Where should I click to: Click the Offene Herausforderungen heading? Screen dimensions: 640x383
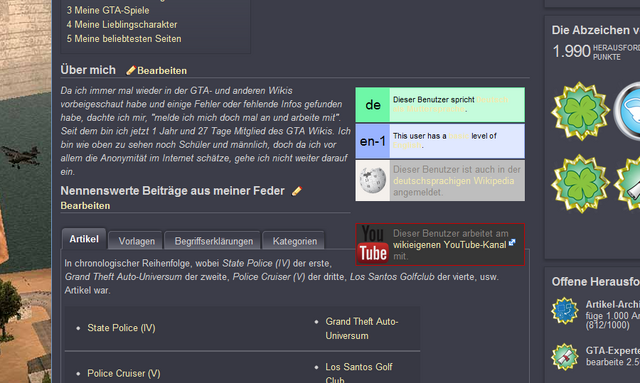pyautogui.click(x=596, y=282)
